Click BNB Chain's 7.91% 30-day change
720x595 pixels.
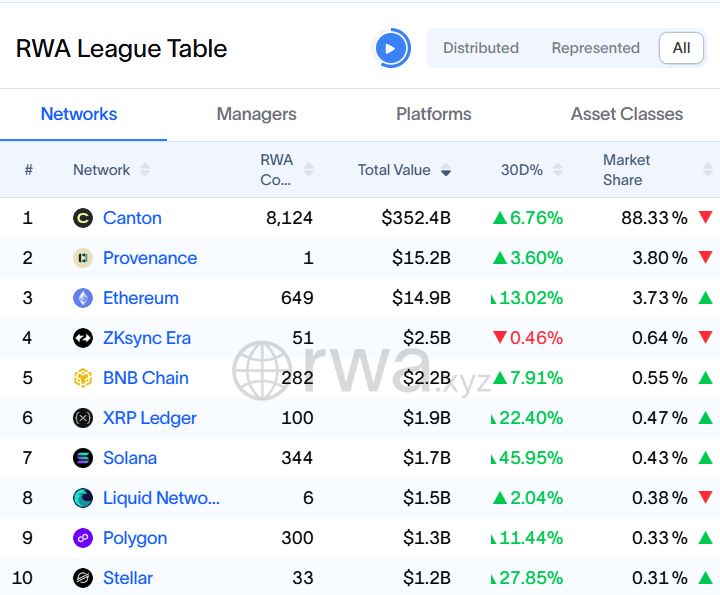(x=528, y=378)
